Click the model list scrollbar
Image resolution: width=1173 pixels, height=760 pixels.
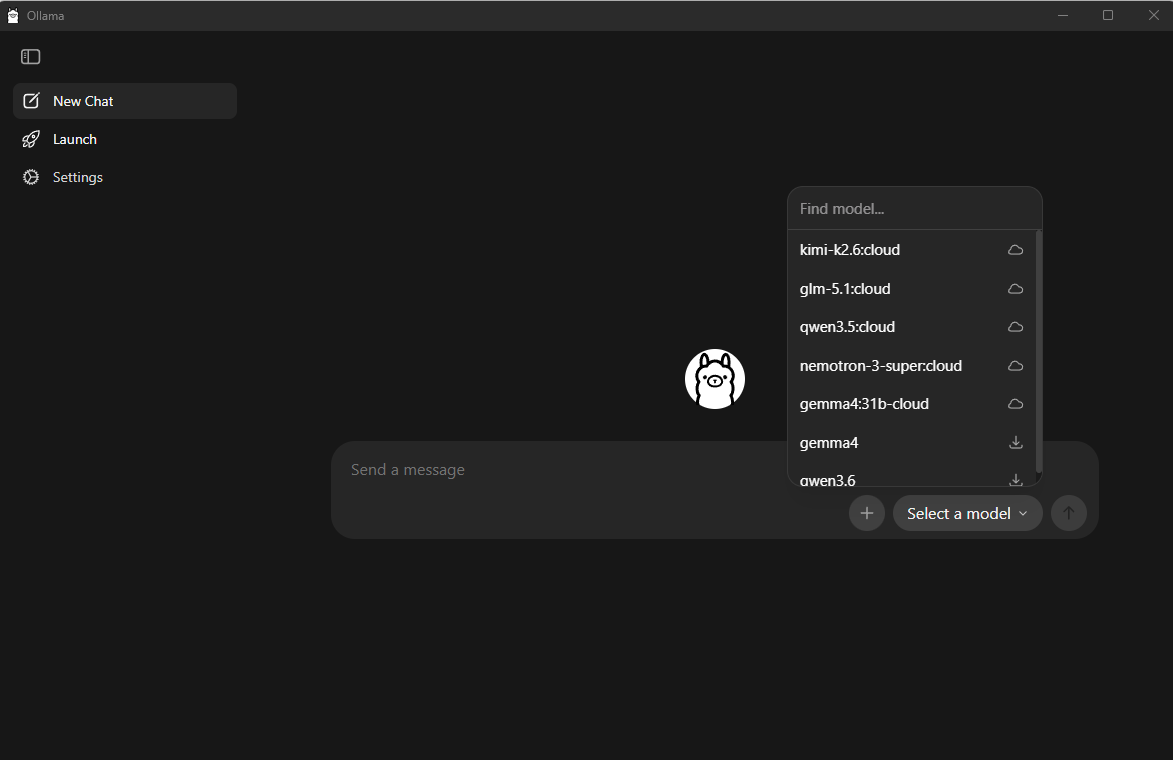click(1038, 352)
